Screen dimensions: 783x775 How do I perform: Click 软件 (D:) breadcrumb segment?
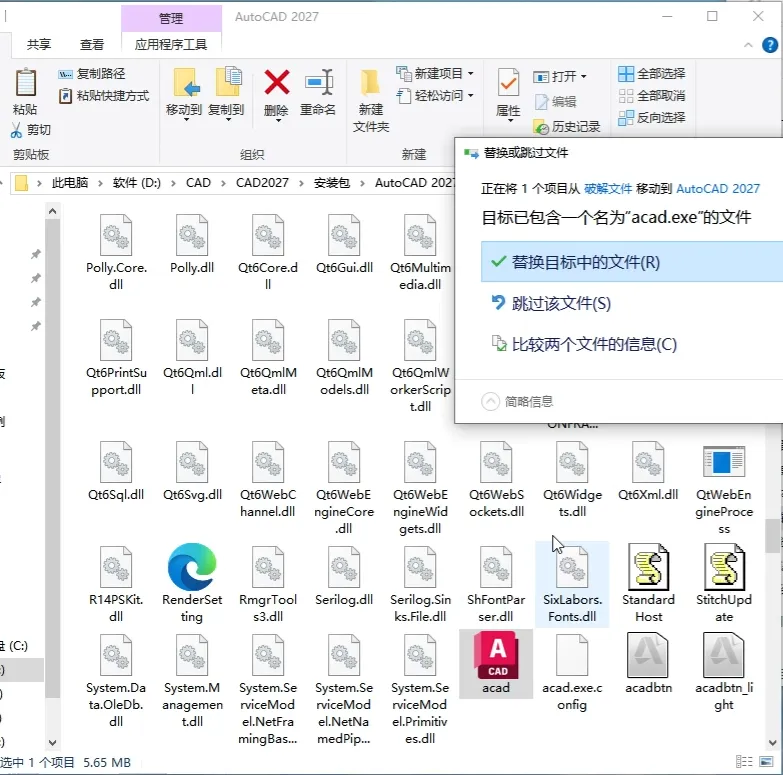pos(137,183)
